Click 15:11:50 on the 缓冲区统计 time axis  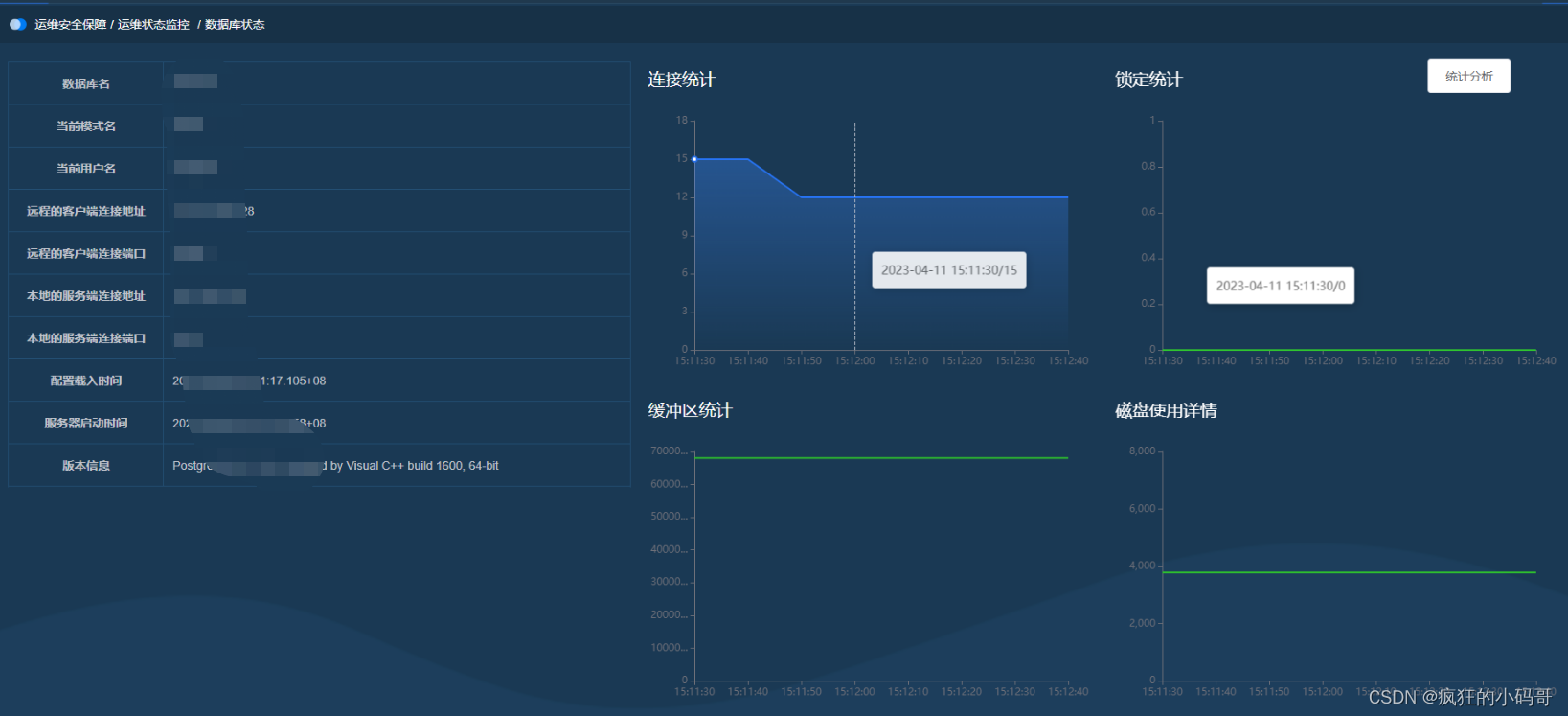click(x=801, y=692)
